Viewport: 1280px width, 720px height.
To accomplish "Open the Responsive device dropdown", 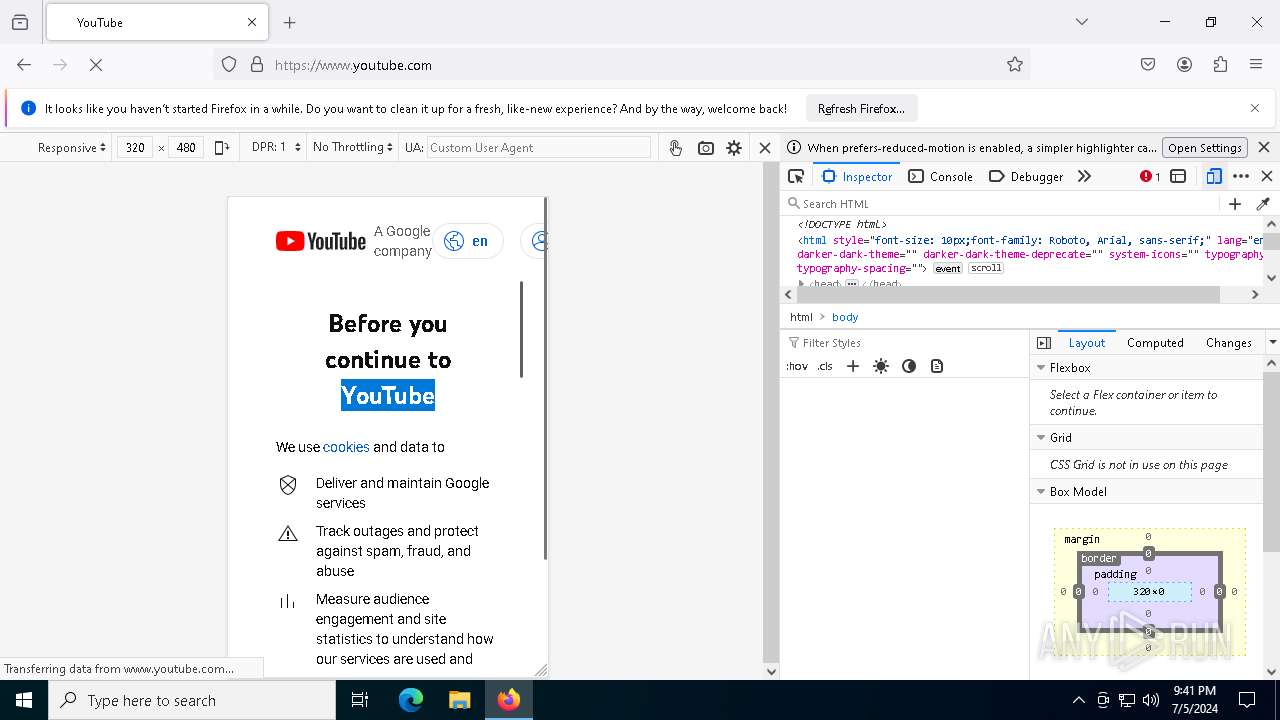I will click(x=72, y=147).
